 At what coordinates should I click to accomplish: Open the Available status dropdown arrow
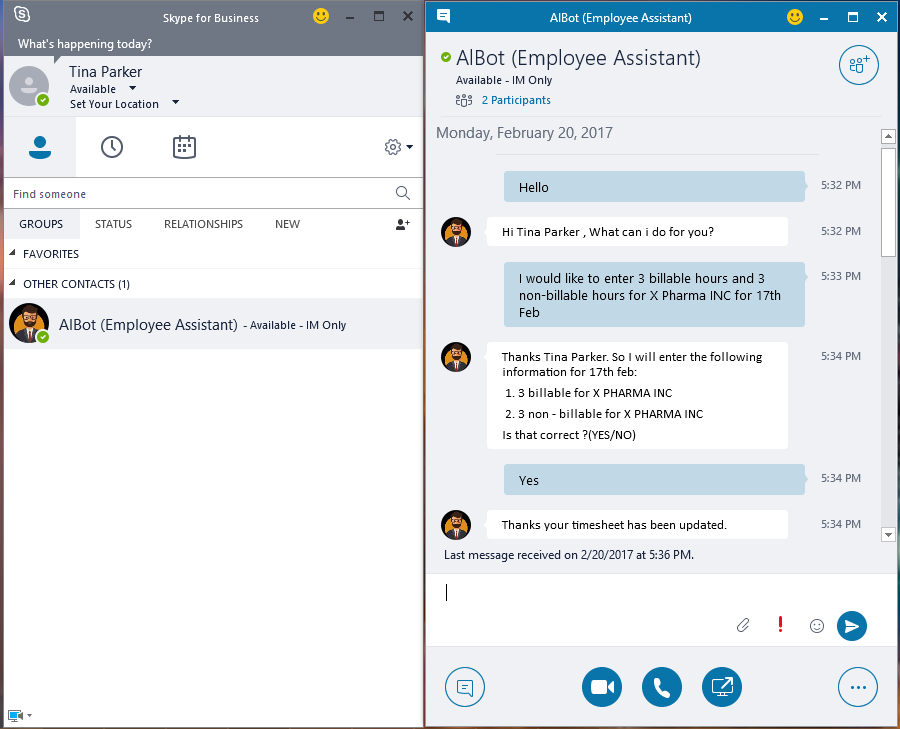coord(133,88)
